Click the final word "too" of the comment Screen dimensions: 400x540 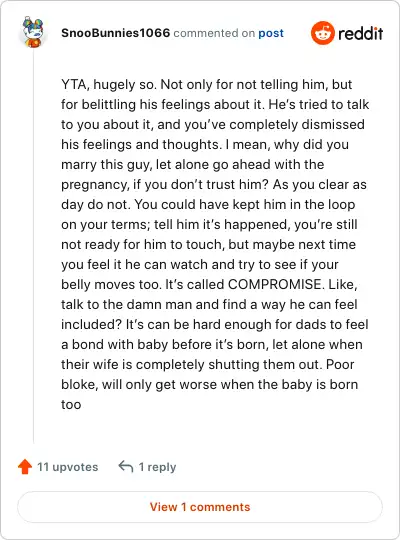(x=71, y=404)
